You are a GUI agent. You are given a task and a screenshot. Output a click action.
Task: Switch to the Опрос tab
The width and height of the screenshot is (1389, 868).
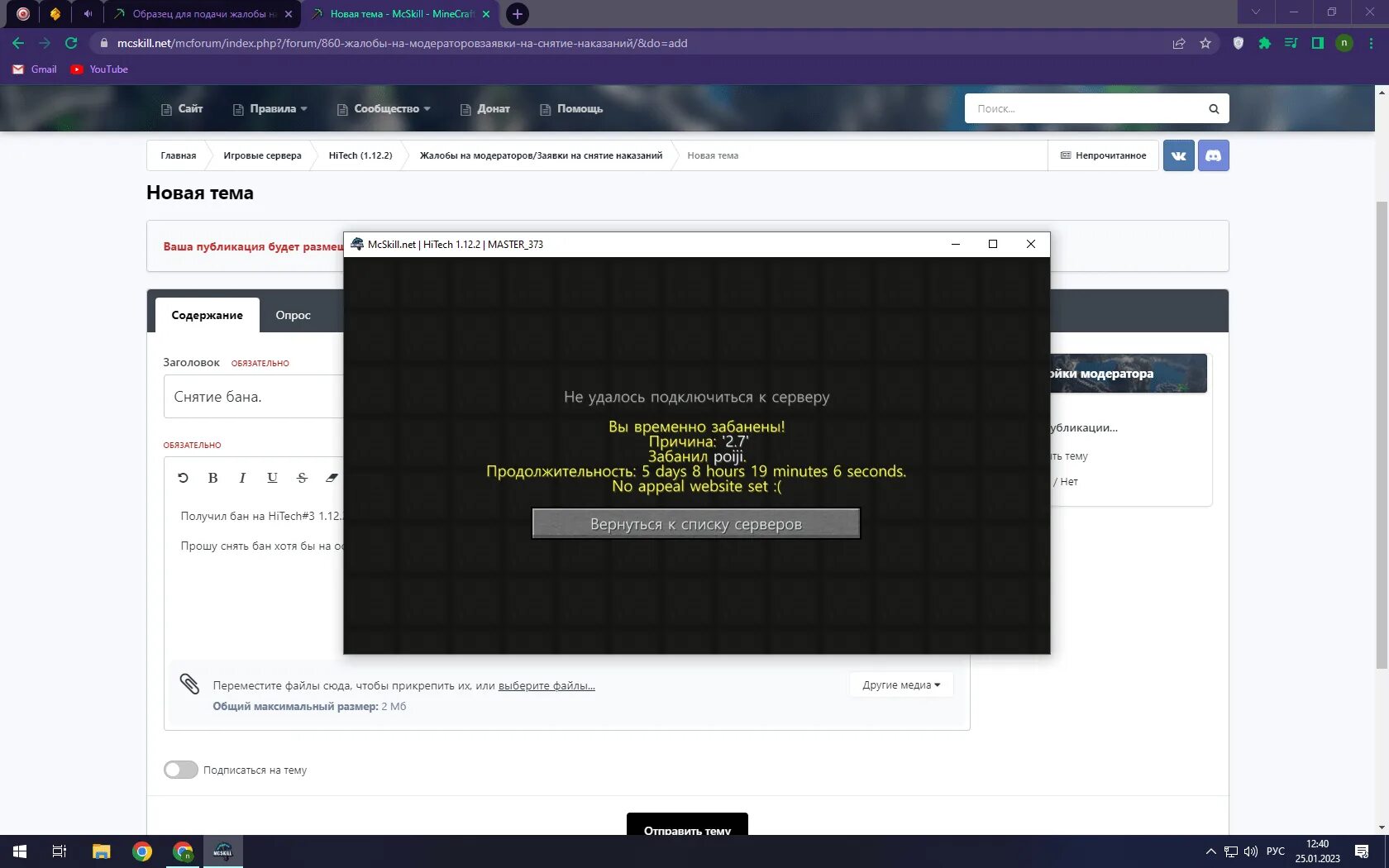pos(294,315)
